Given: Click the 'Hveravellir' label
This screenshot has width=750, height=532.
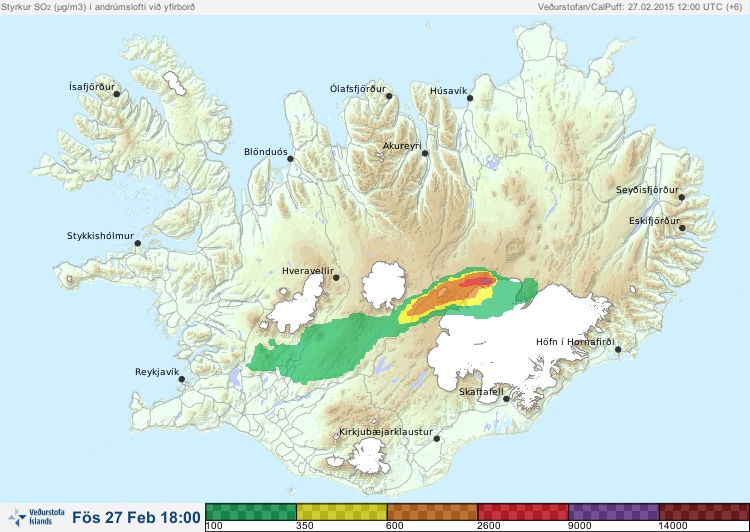Looking at the screenshot, I should pyautogui.click(x=308, y=271).
